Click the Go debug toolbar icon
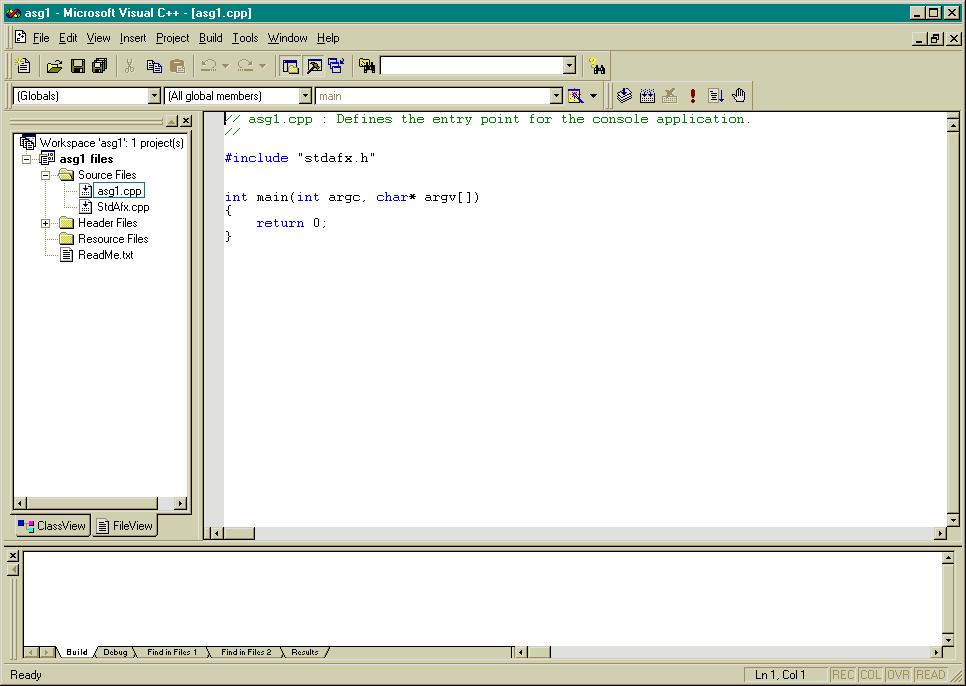The height and width of the screenshot is (686, 966). (x=715, y=95)
